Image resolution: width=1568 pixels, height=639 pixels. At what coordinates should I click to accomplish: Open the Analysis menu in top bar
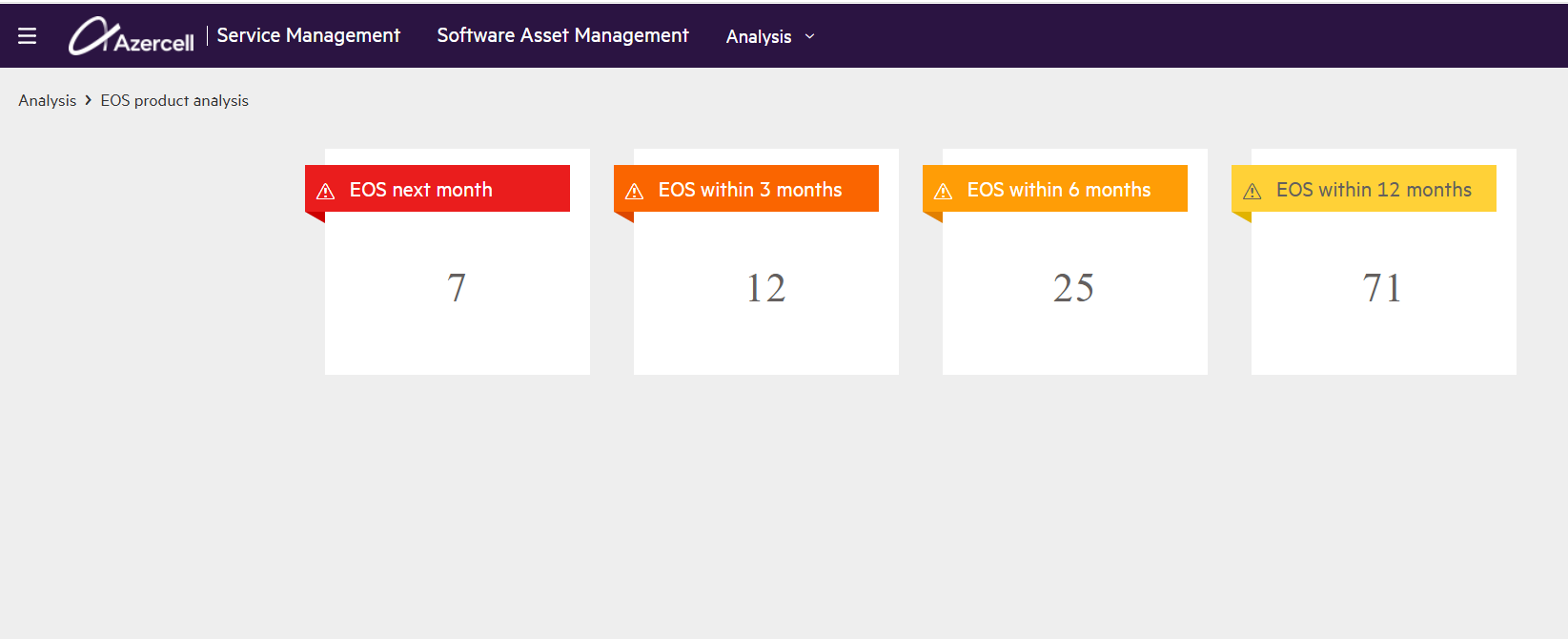click(x=759, y=36)
